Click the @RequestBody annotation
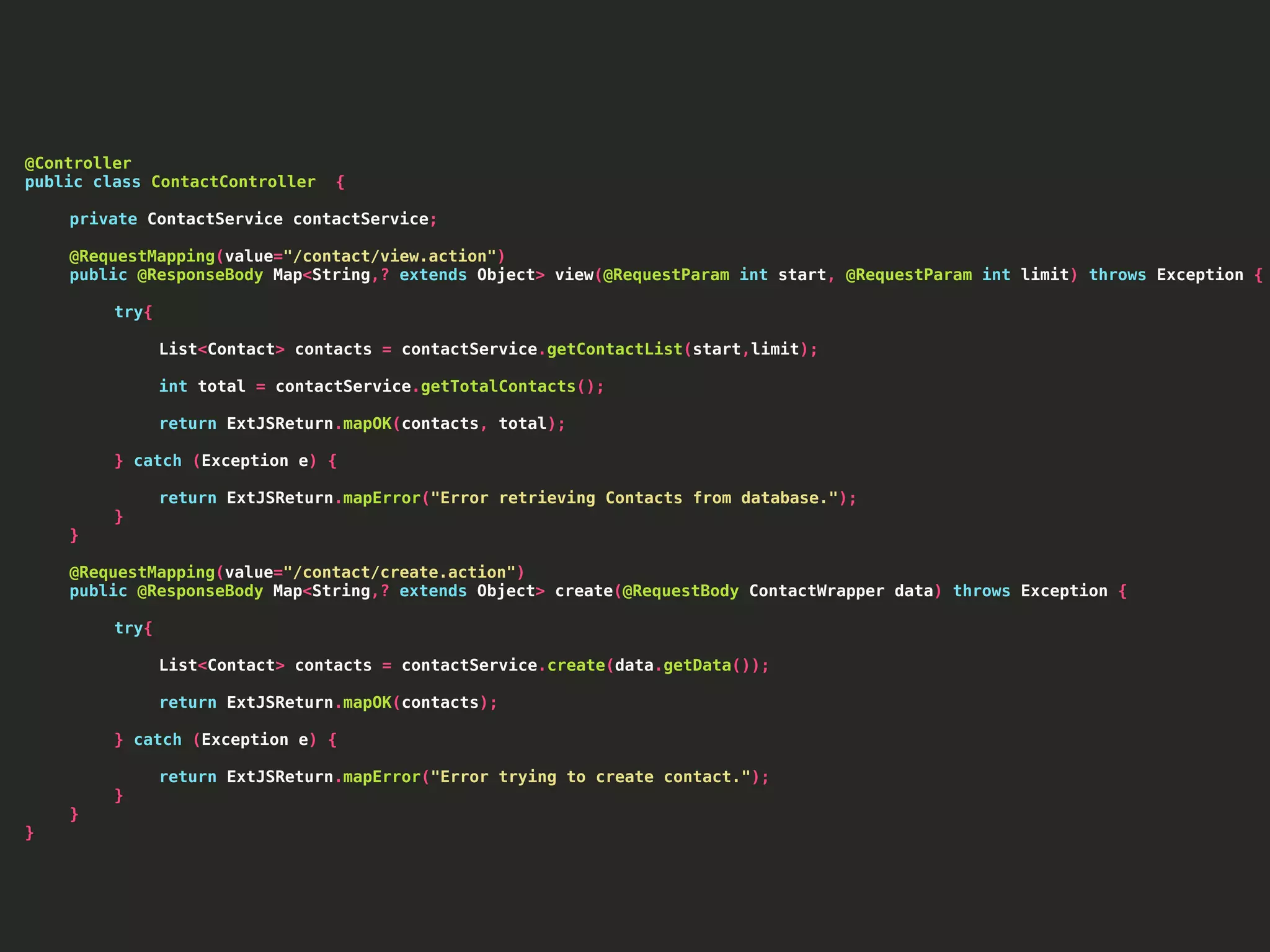This screenshot has height=952, width=1270. (x=680, y=591)
